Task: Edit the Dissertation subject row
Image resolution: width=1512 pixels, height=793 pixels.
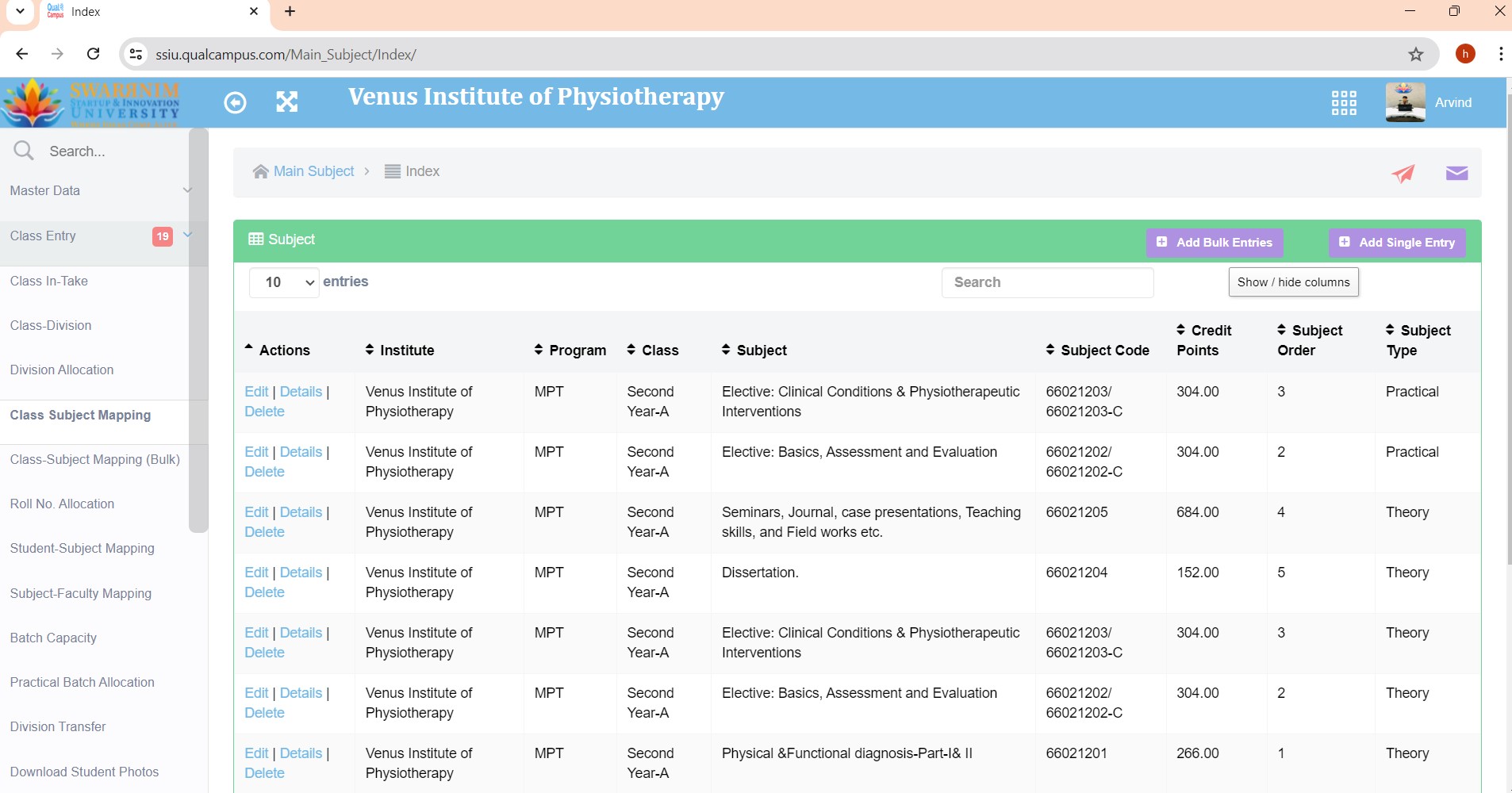Action: [x=256, y=573]
